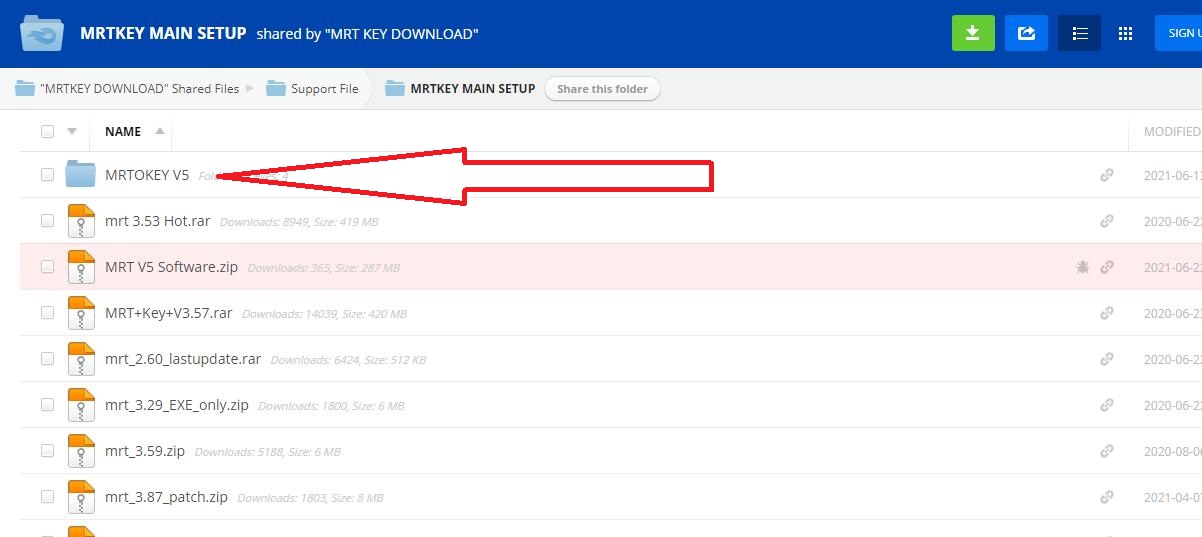Click modified date of MRT V5 Software.zip
Image resolution: width=1202 pixels, height=537 pixels.
tap(1172, 267)
